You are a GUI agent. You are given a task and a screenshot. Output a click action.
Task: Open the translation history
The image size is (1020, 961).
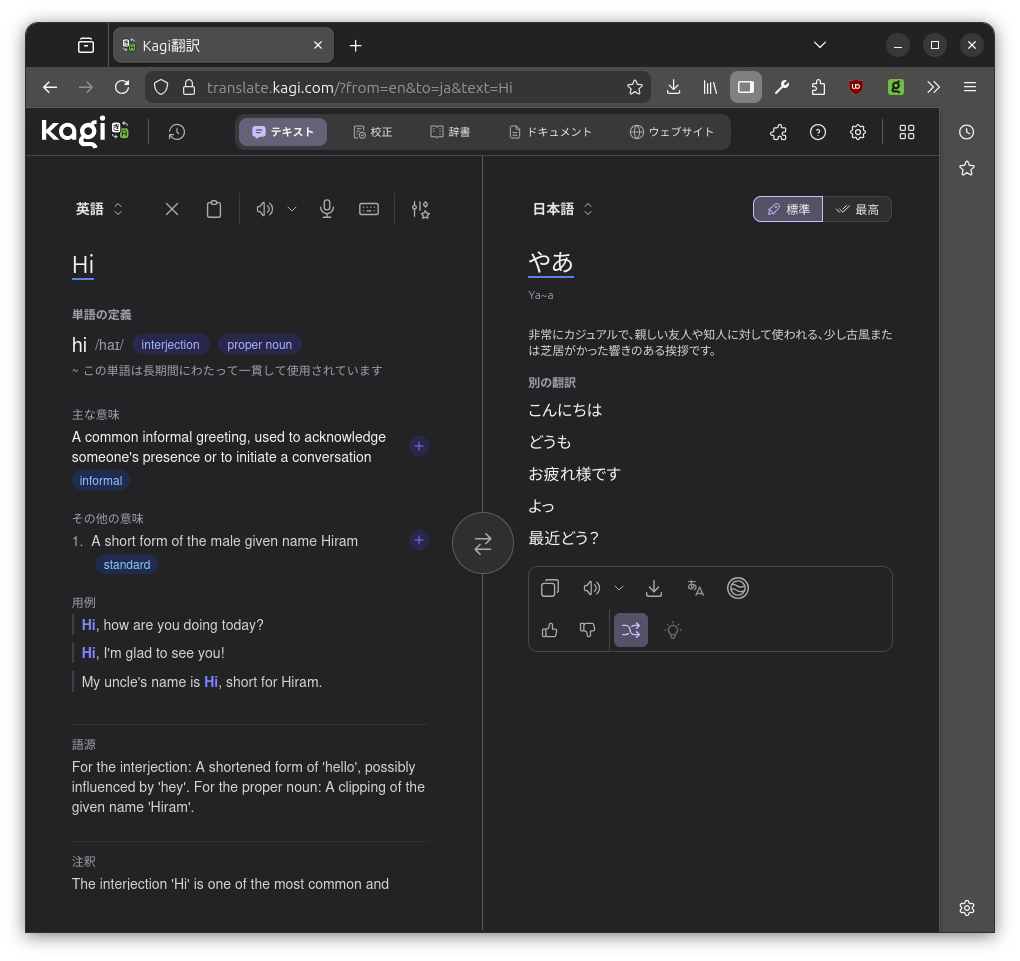pyautogui.click(x=177, y=132)
